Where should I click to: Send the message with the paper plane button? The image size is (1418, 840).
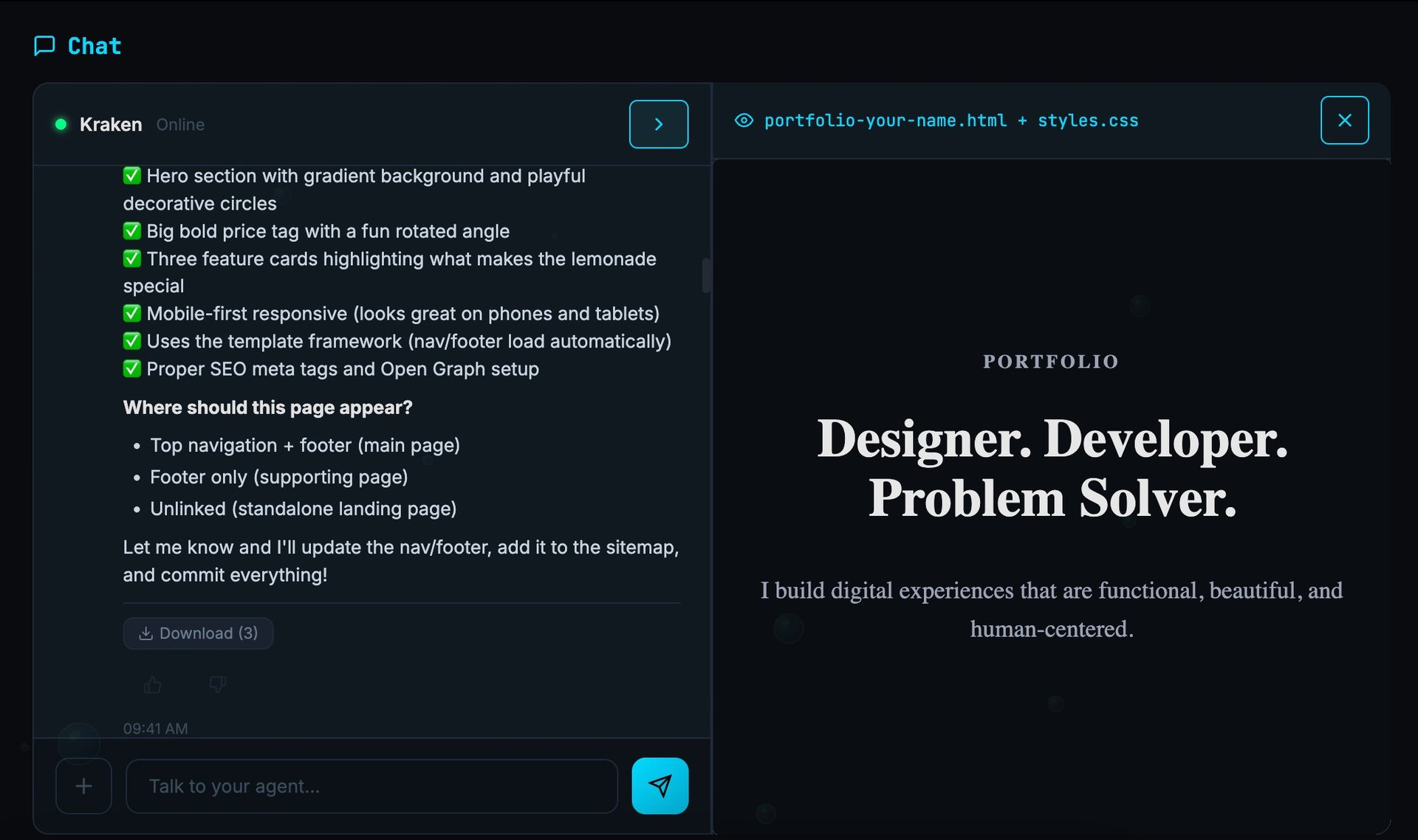pyautogui.click(x=660, y=786)
